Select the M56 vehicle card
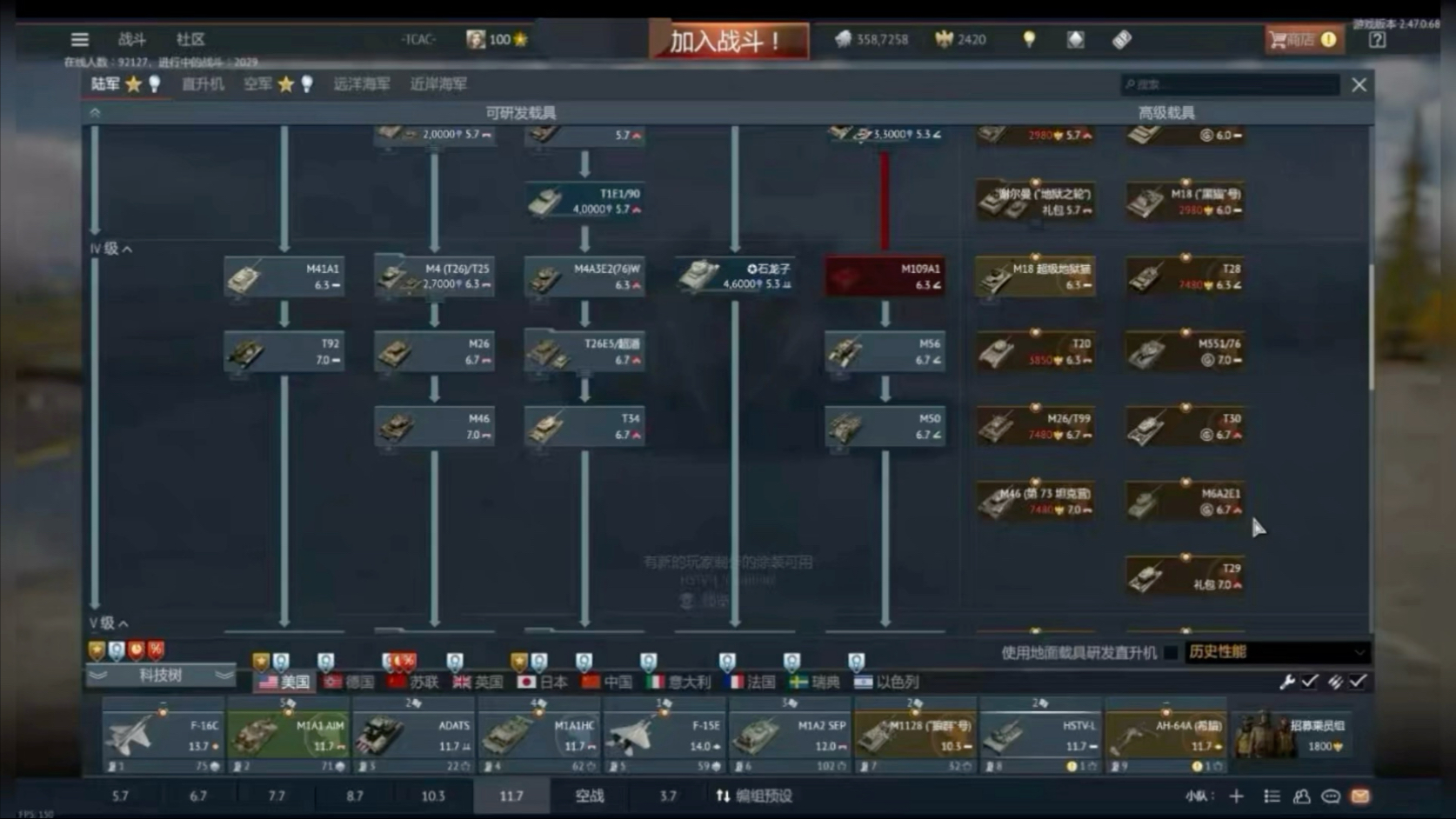The height and width of the screenshot is (819, 1456). click(885, 351)
